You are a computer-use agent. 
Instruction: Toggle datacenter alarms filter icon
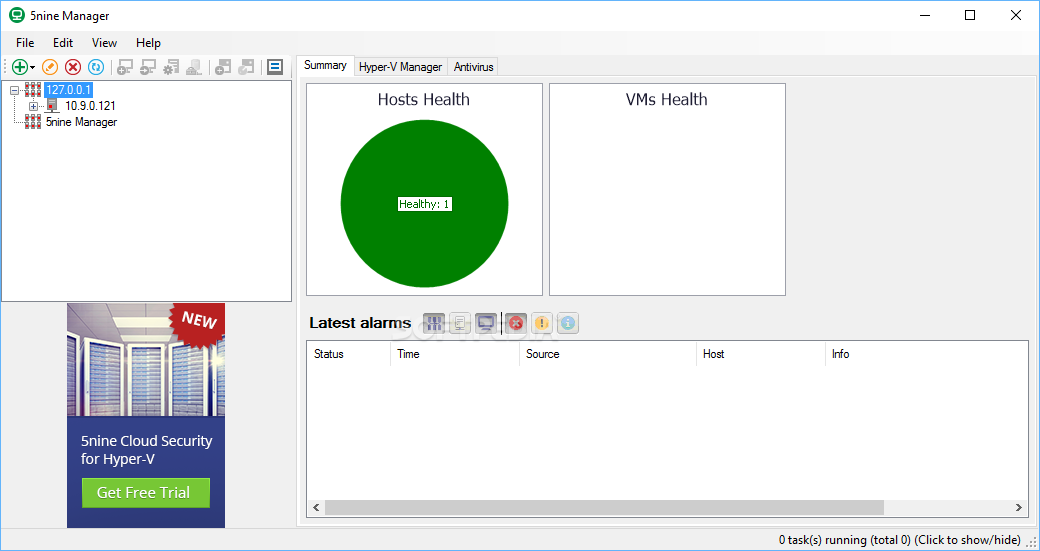[x=434, y=323]
